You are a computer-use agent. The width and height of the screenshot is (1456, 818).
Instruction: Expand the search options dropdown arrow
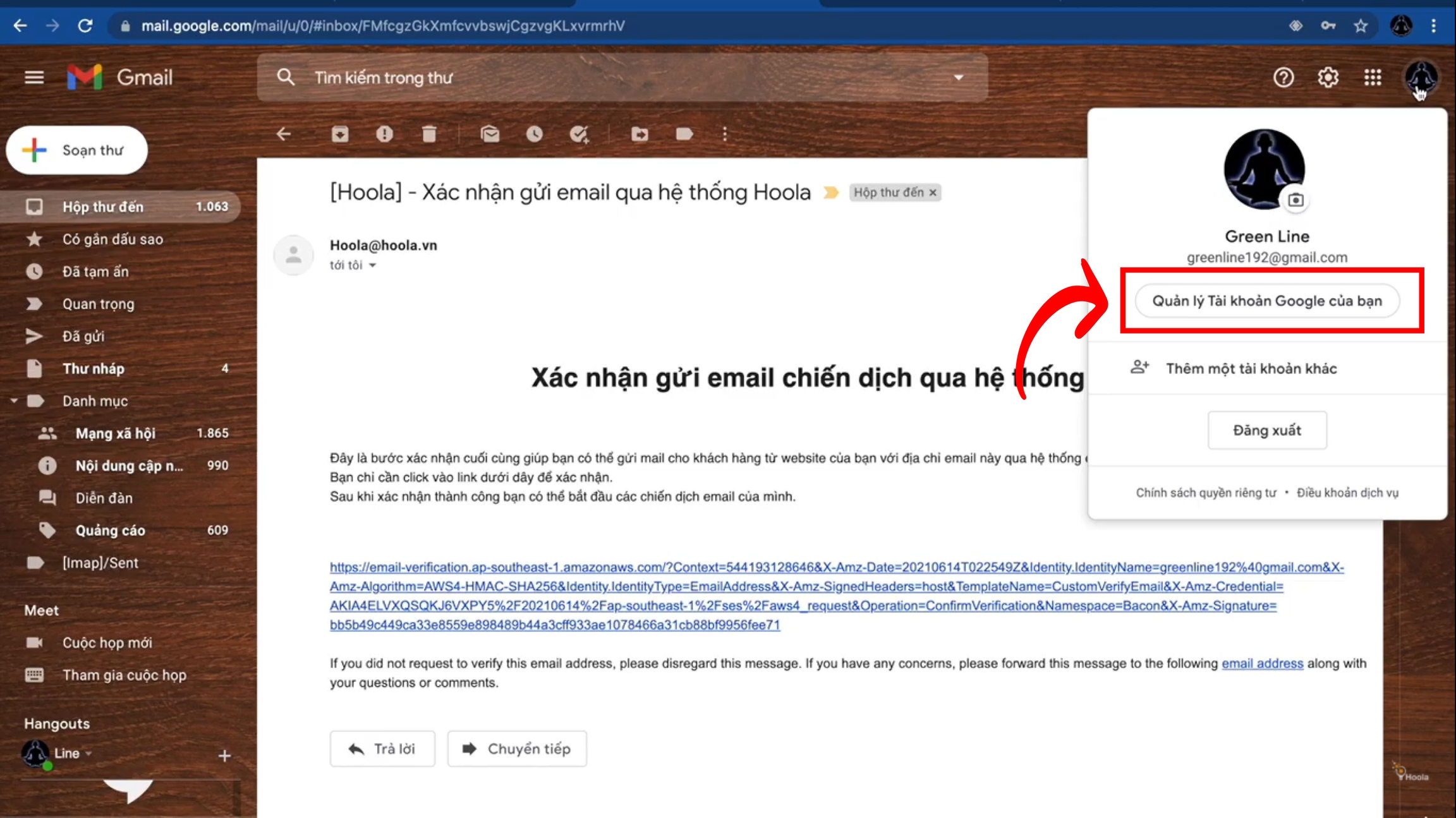pyautogui.click(x=959, y=78)
